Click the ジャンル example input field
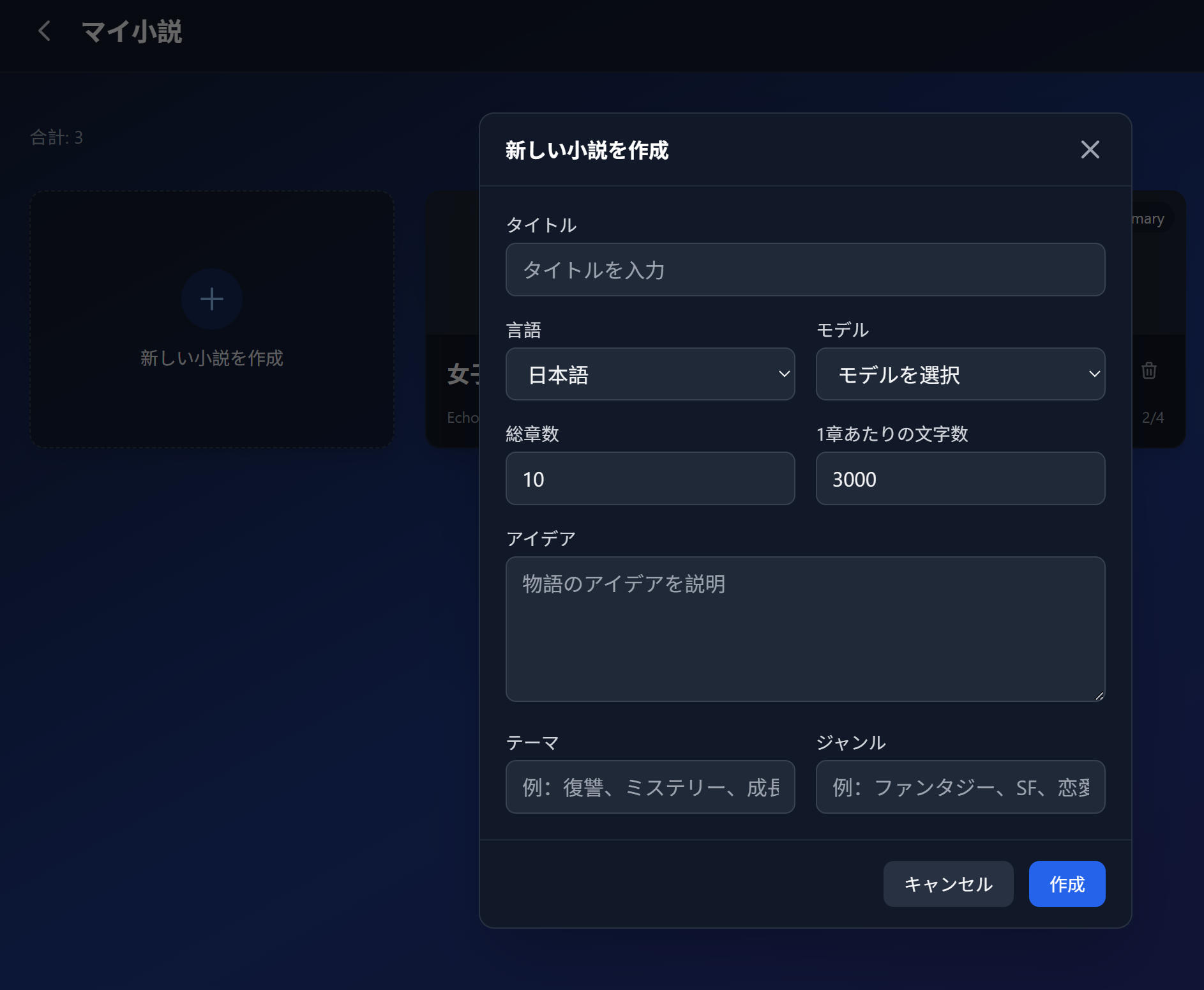Viewport: 1204px width, 990px height. tap(959, 787)
